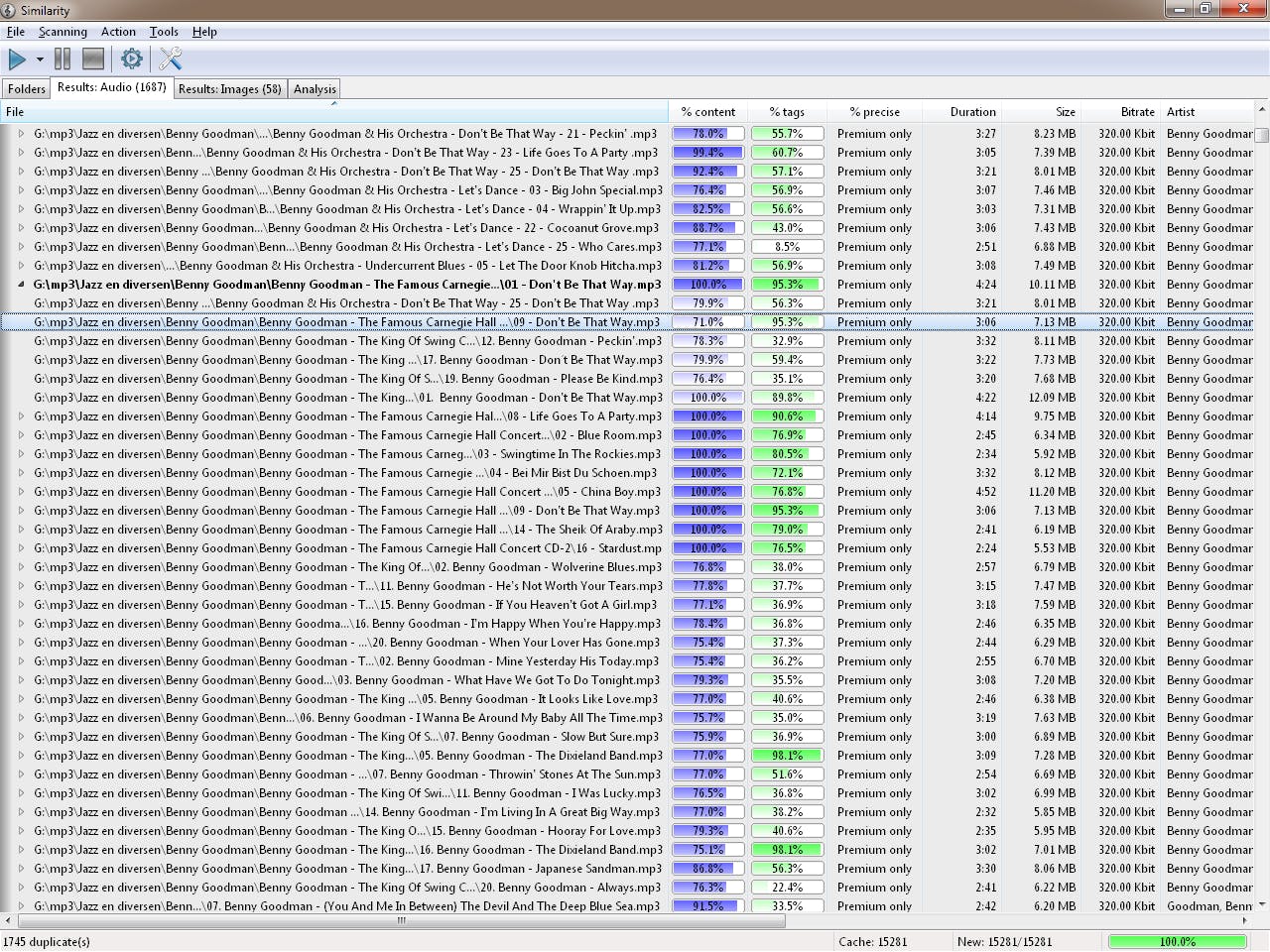
Task: Click the green 100.0% progress bar in status bar
Action: point(1177,942)
